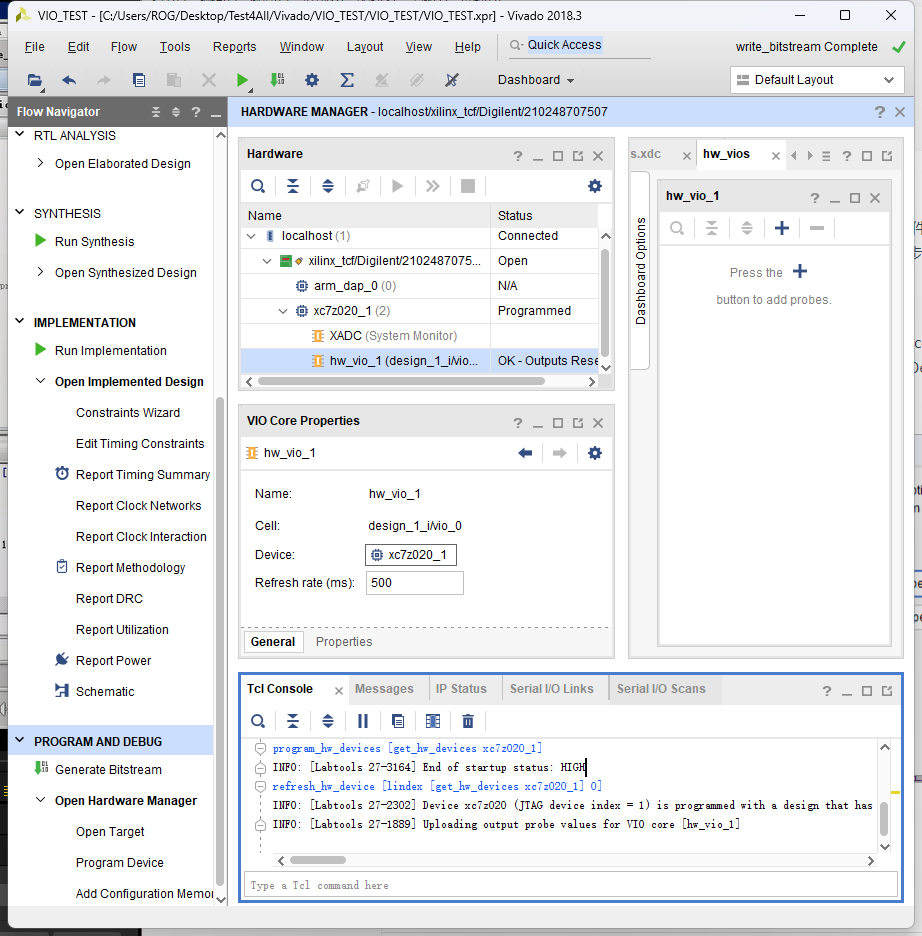Open the Dashboard Options side tab
The height and width of the screenshot is (936, 922).
point(640,270)
